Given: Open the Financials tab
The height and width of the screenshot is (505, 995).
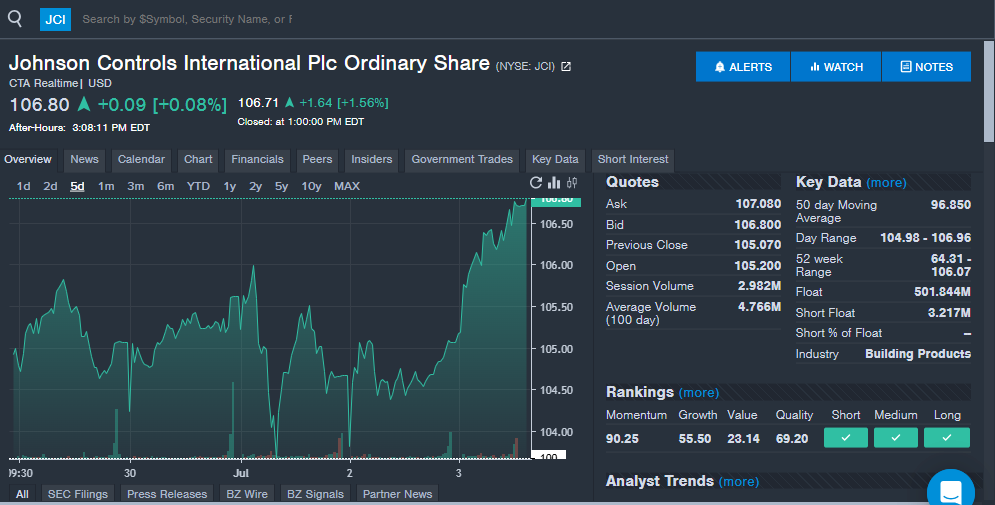Looking at the screenshot, I should [x=257, y=160].
